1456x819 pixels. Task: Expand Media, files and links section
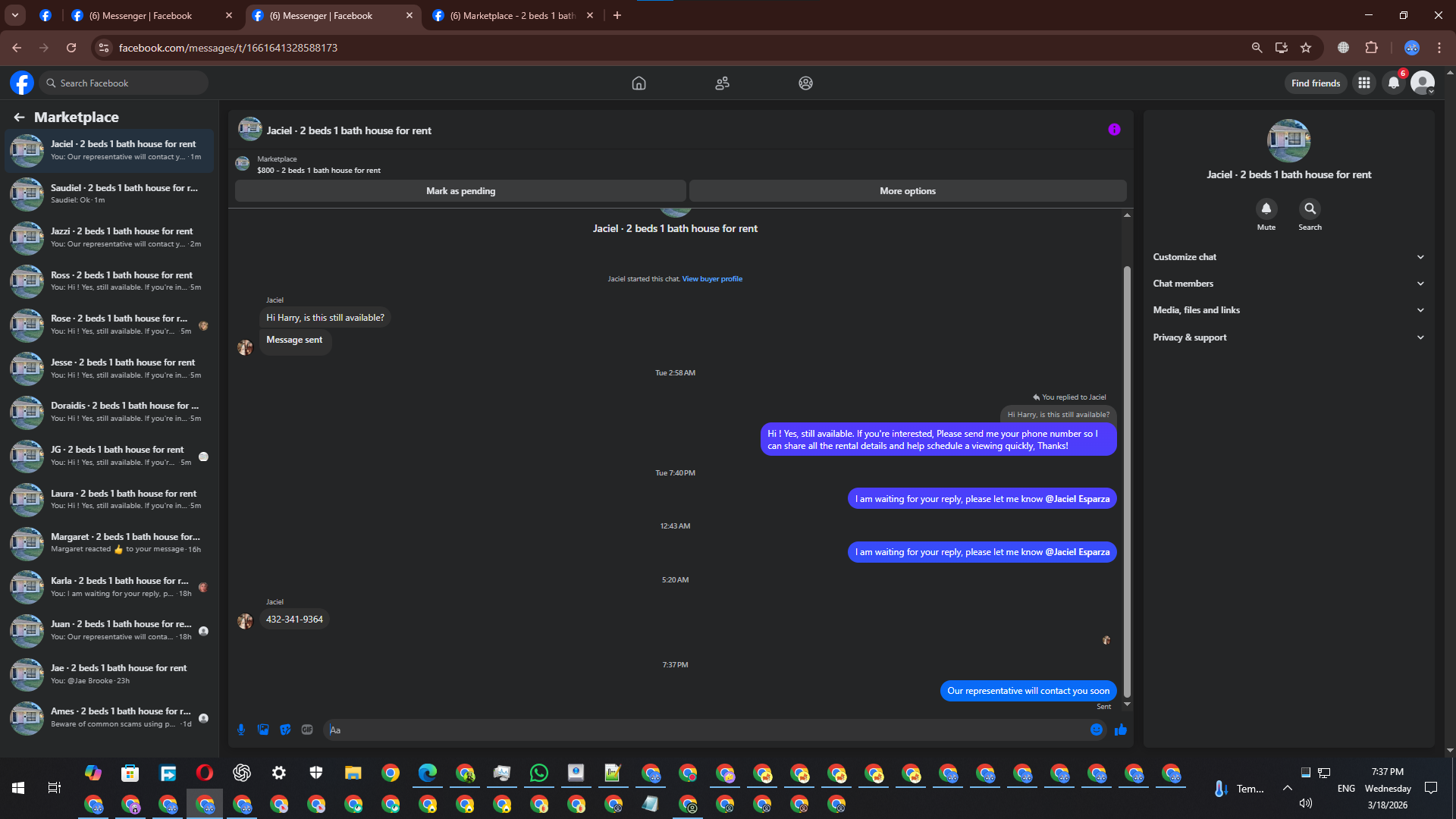pos(1288,310)
